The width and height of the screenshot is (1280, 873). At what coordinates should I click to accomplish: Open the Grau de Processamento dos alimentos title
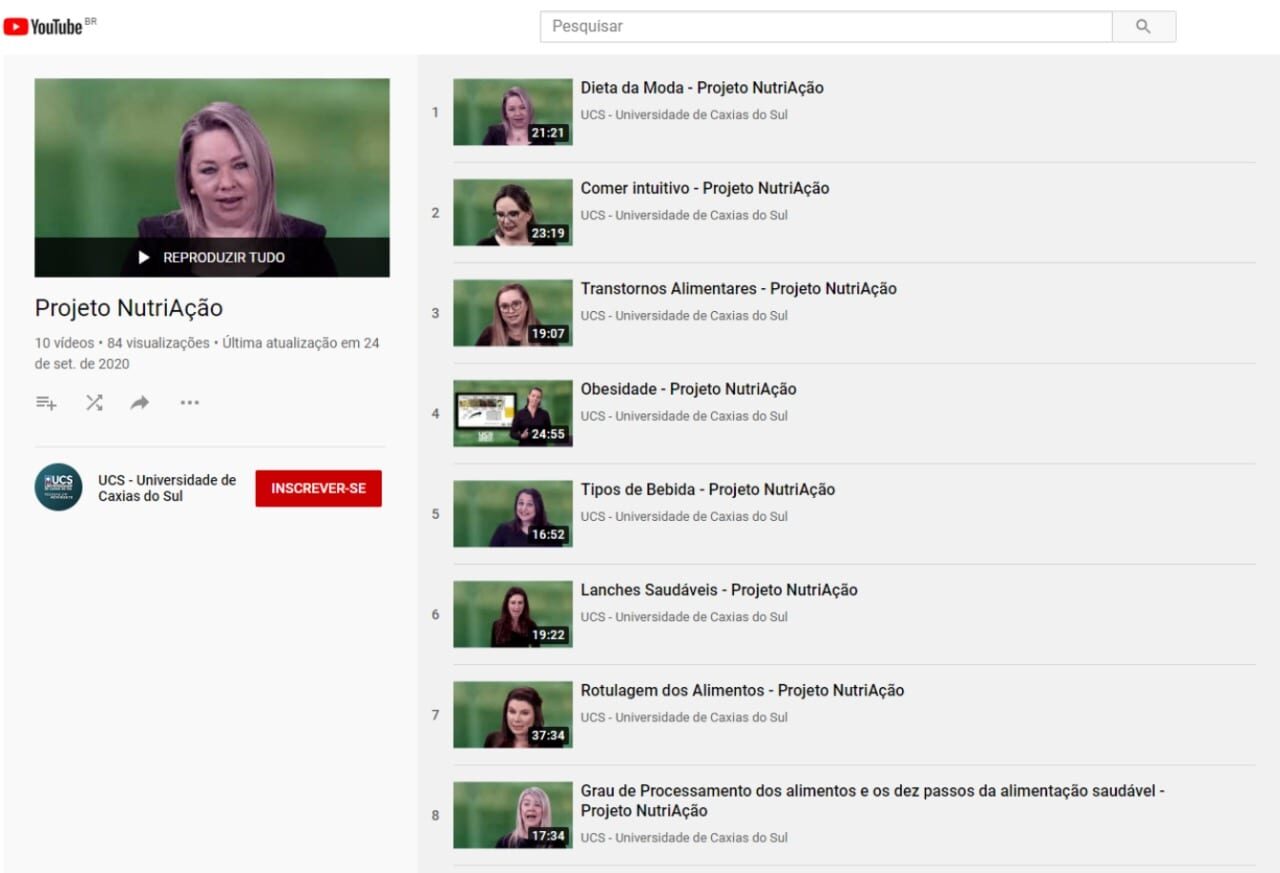[x=873, y=801]
